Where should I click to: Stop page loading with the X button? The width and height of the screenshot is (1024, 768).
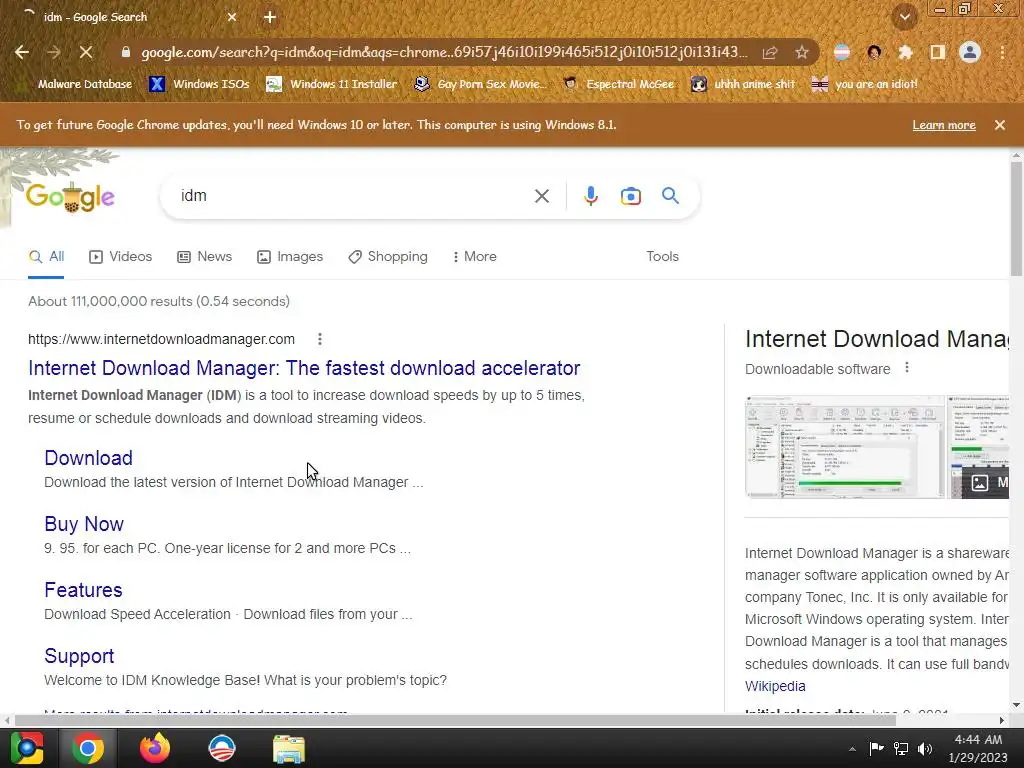coord(86,52)
